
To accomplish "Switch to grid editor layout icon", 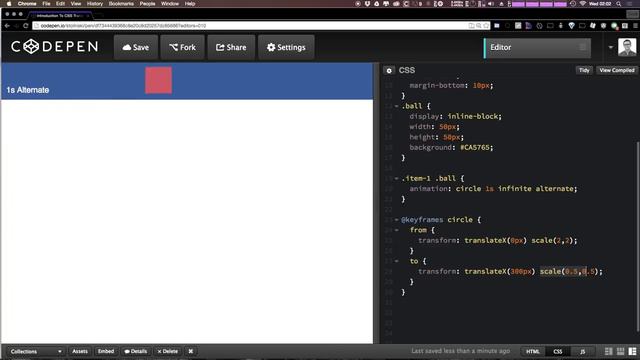I will (x=620, y=351).
